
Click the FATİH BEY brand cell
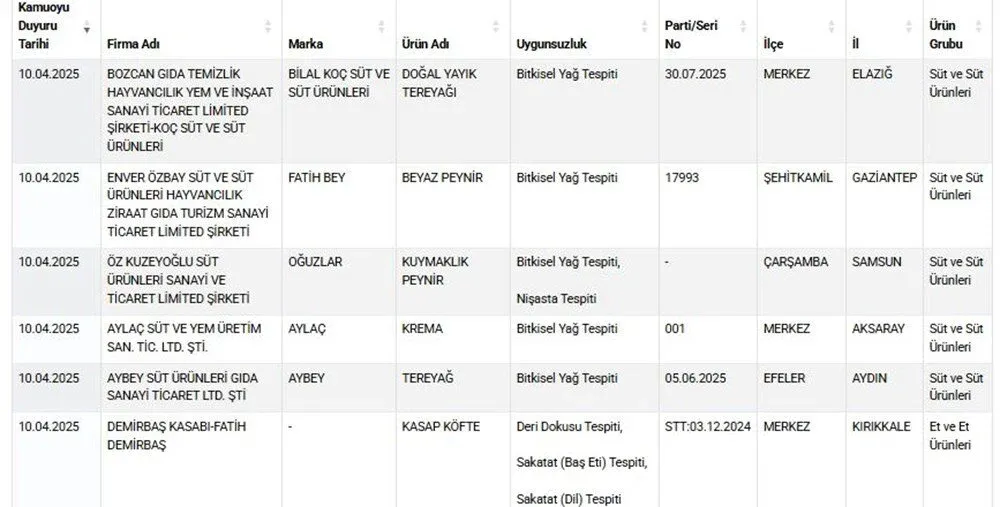pos(316,178)
